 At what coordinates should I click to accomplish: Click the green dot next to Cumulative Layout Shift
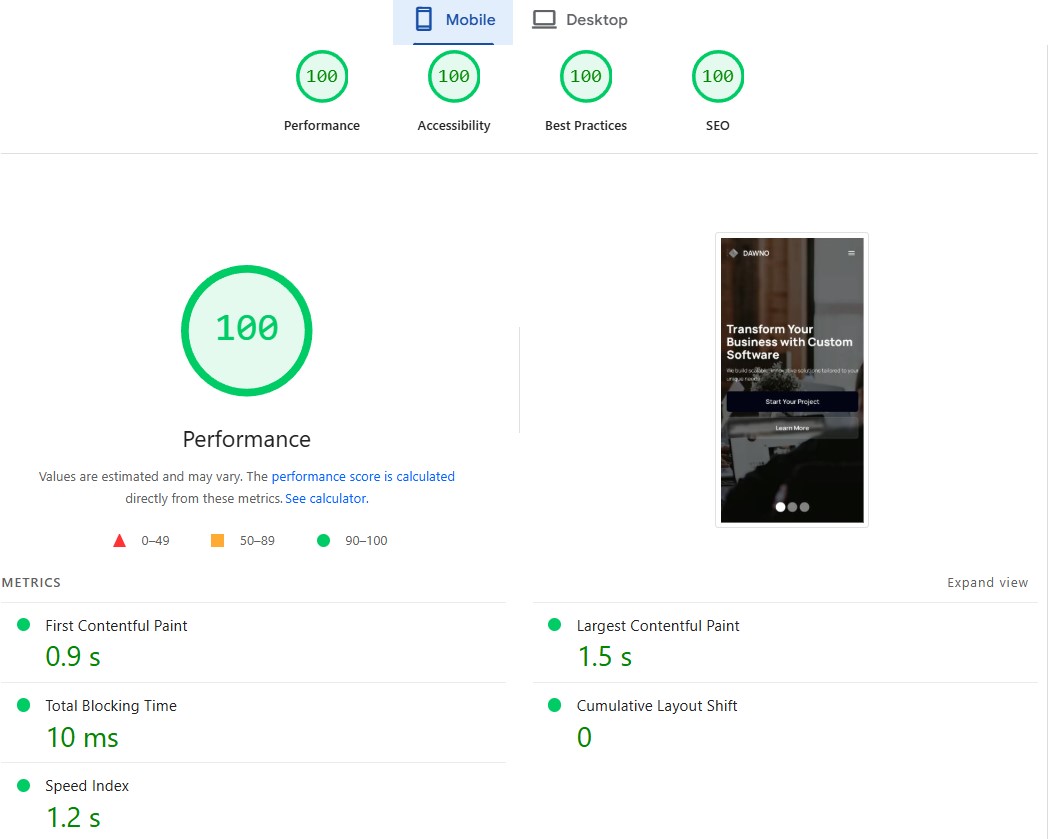(x=554, y=704)
